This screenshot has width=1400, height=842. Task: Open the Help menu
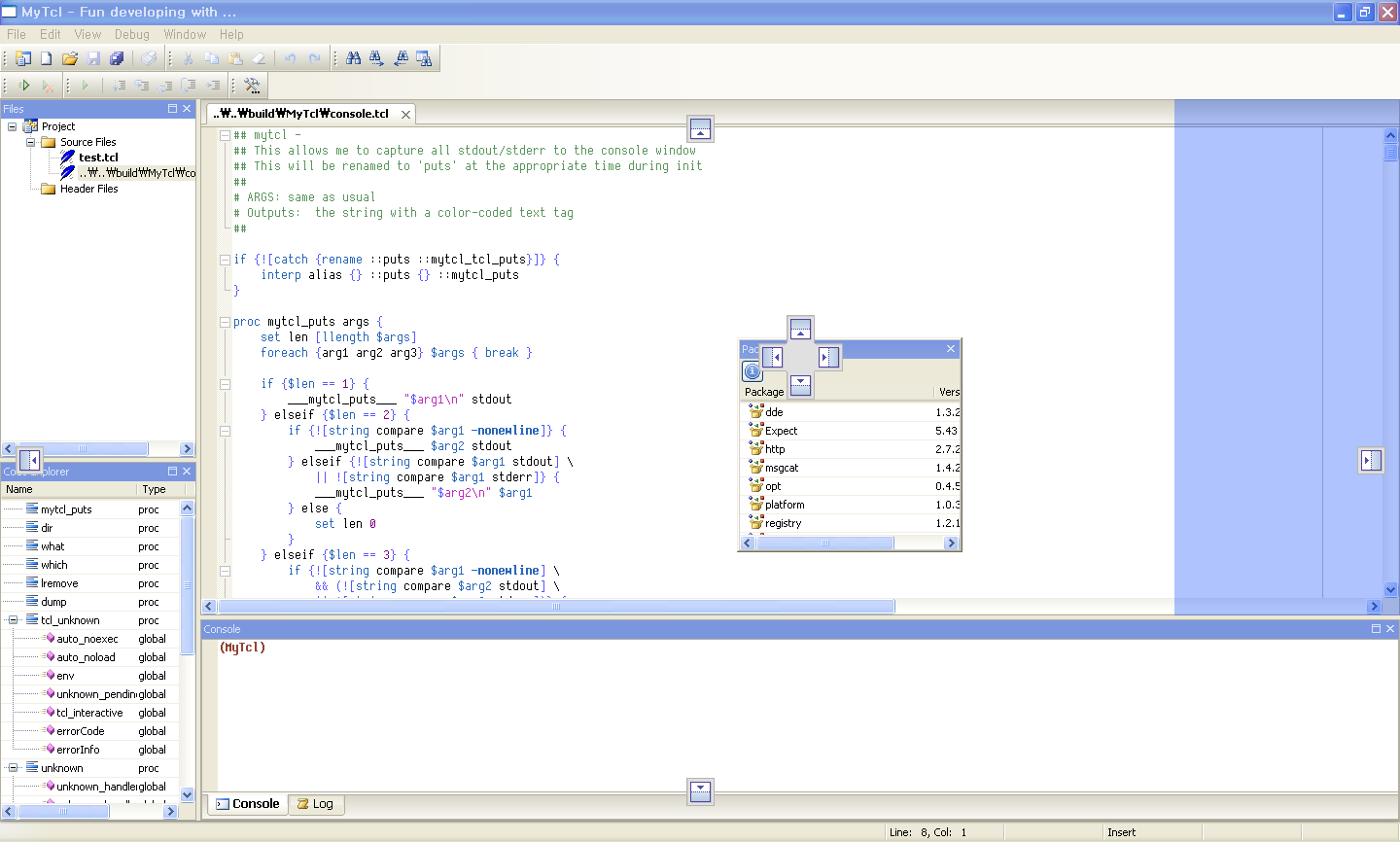pos(231,34)
